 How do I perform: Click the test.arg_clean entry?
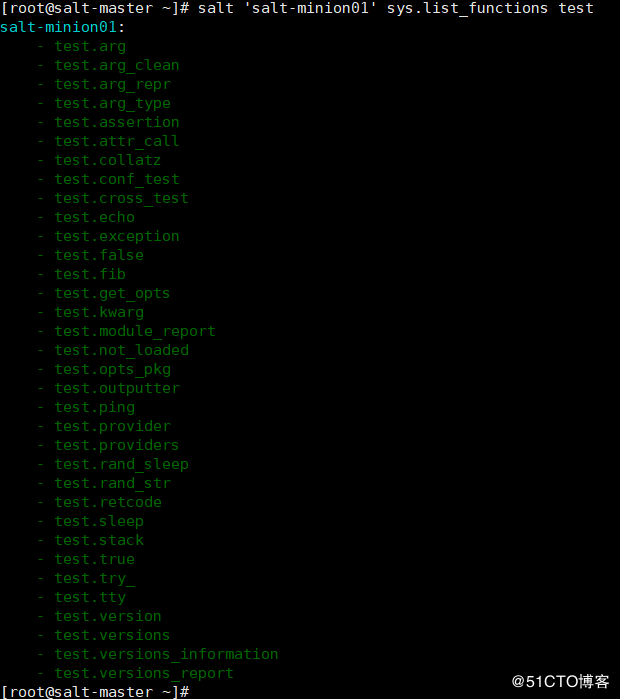point(117,66)
